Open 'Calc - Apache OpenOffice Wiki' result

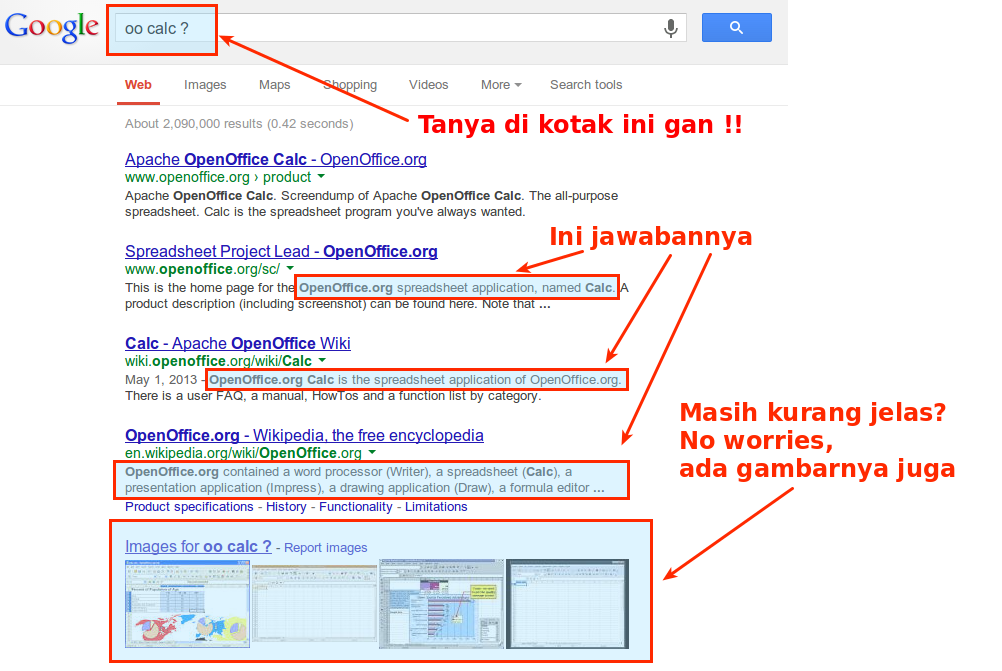237,344
